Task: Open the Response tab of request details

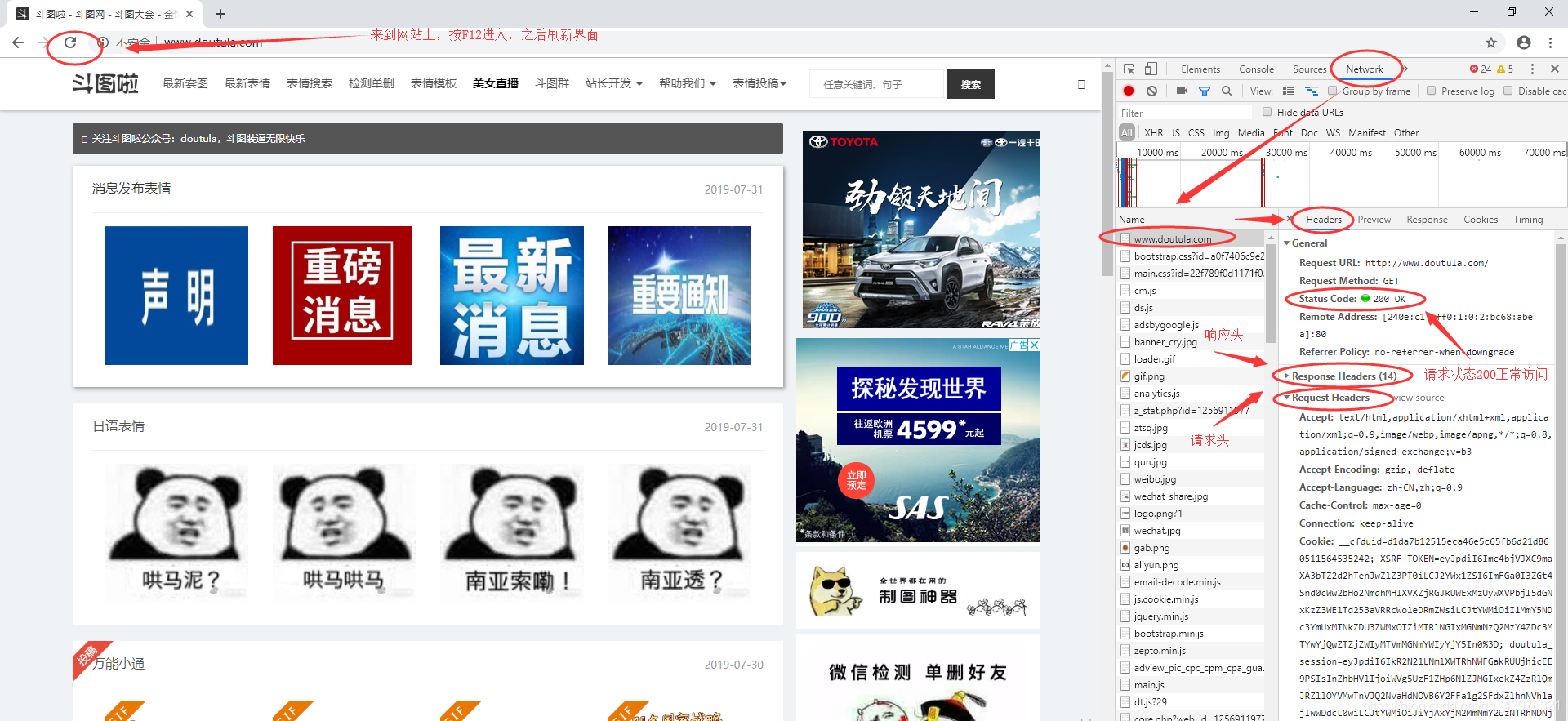Action: tap(1427, 220)
